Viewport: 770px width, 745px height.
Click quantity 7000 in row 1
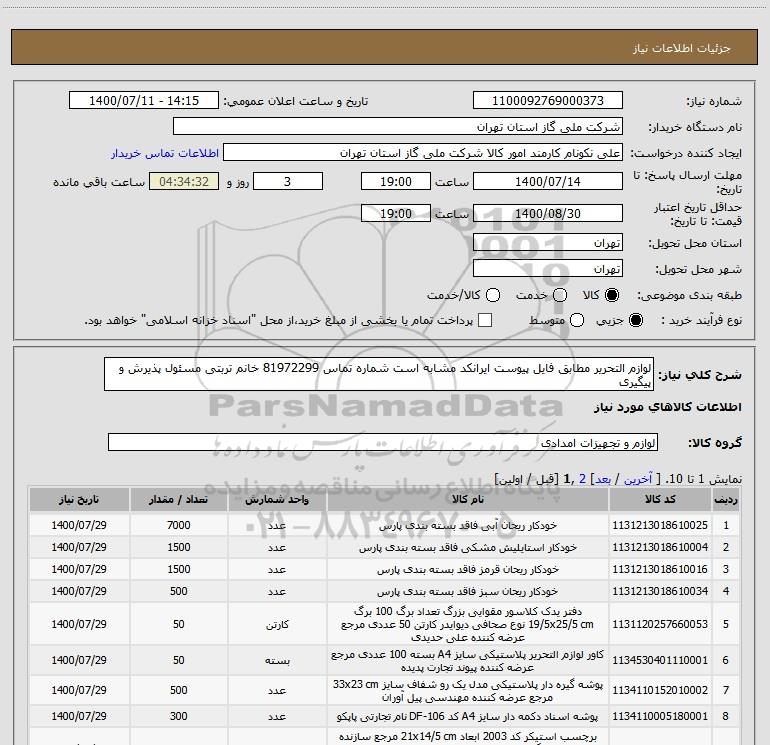click(179, 525)
